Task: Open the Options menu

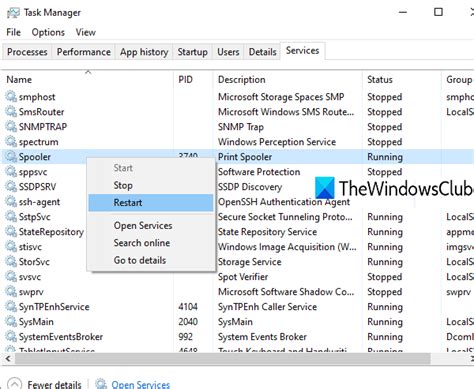Action: pos(48,32)
